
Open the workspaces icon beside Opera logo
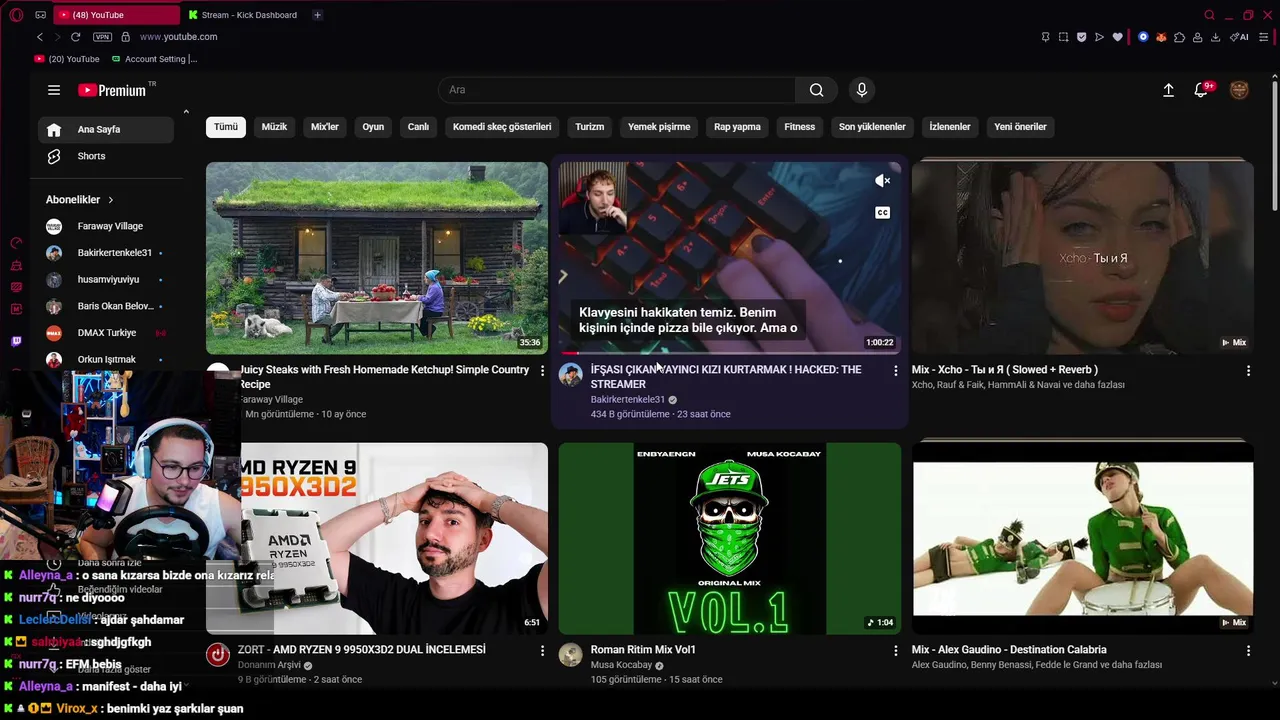point(40,15)
